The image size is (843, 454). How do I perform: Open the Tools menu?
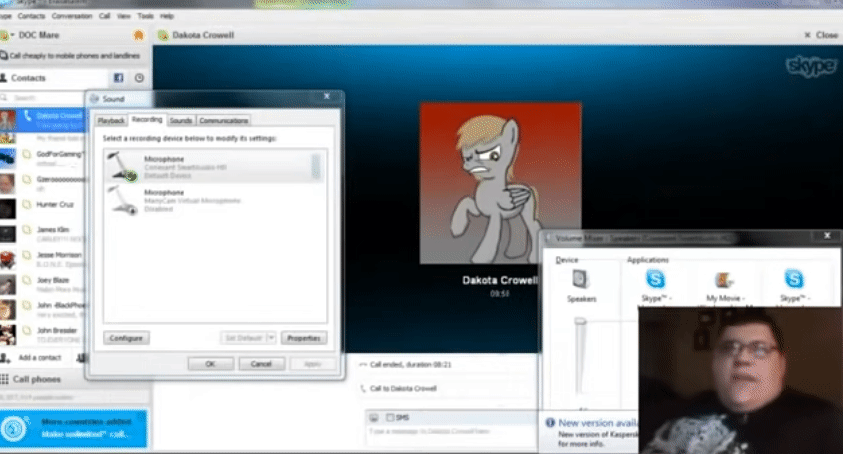point(145,16)
